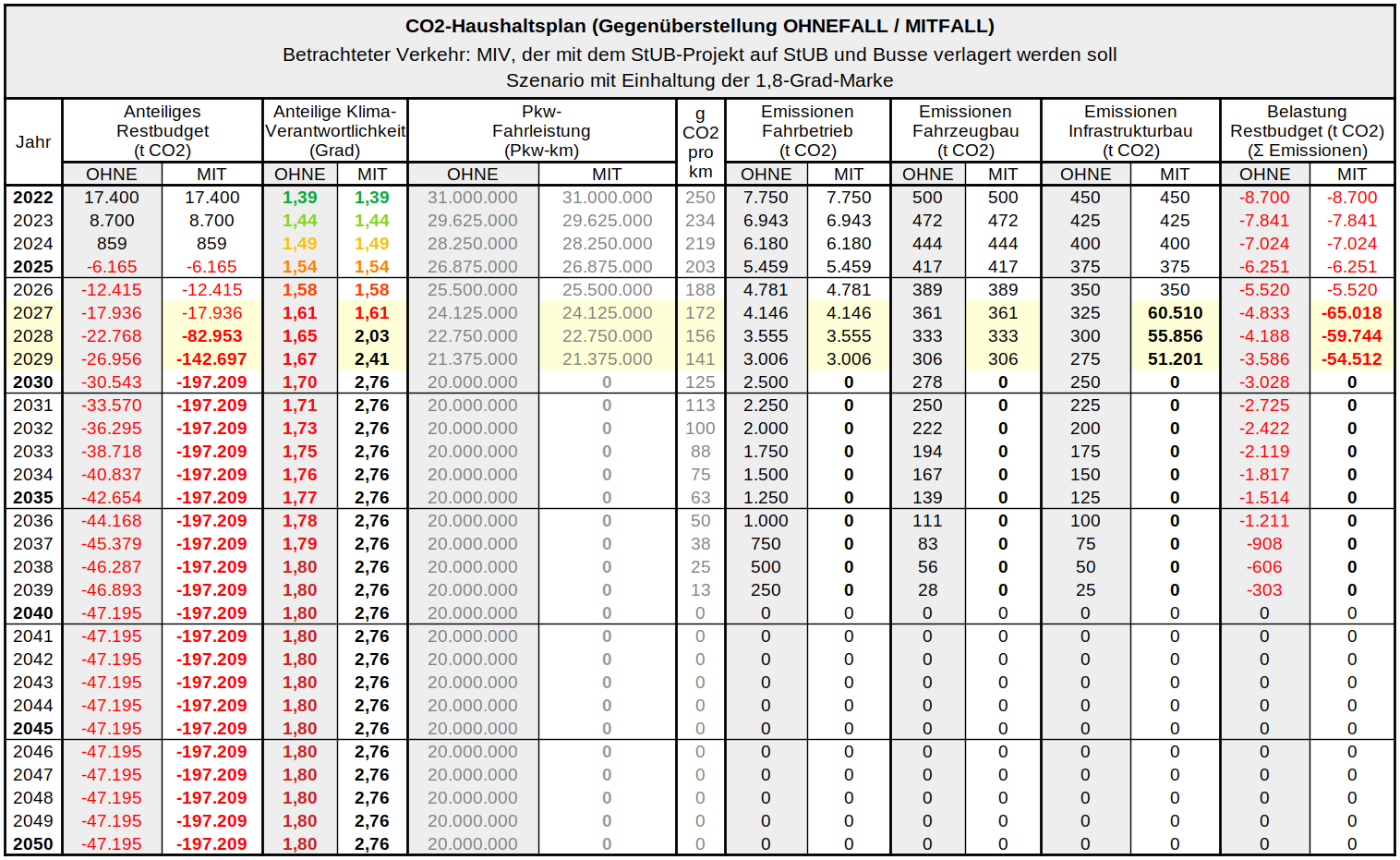Image resolution: width=1400 pixels, height=860 pixels.
Task: Click the year cell '2035'
Action: pos(33,498)
